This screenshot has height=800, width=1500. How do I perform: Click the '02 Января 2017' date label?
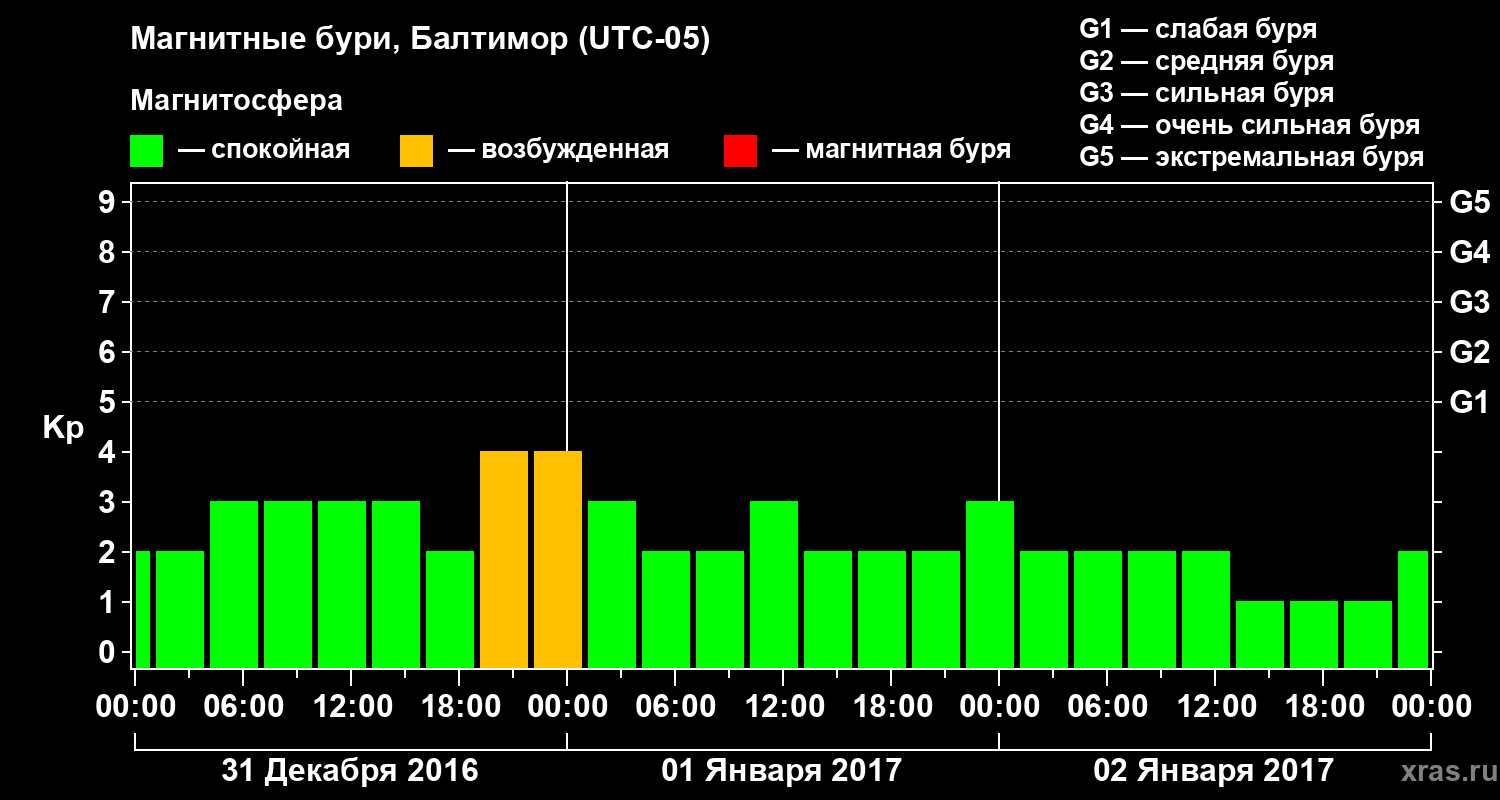1214,771
